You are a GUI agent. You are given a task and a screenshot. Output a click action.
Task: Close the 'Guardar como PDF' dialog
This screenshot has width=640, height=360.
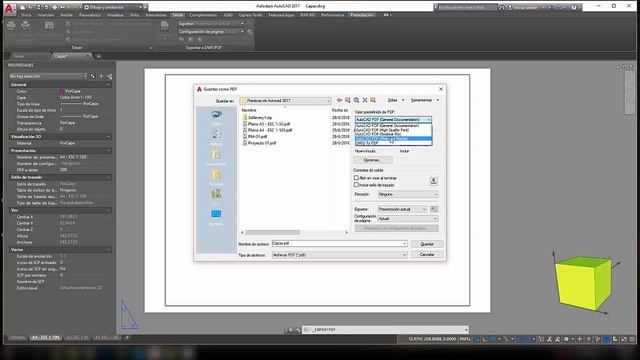click(x=441, y=89)
